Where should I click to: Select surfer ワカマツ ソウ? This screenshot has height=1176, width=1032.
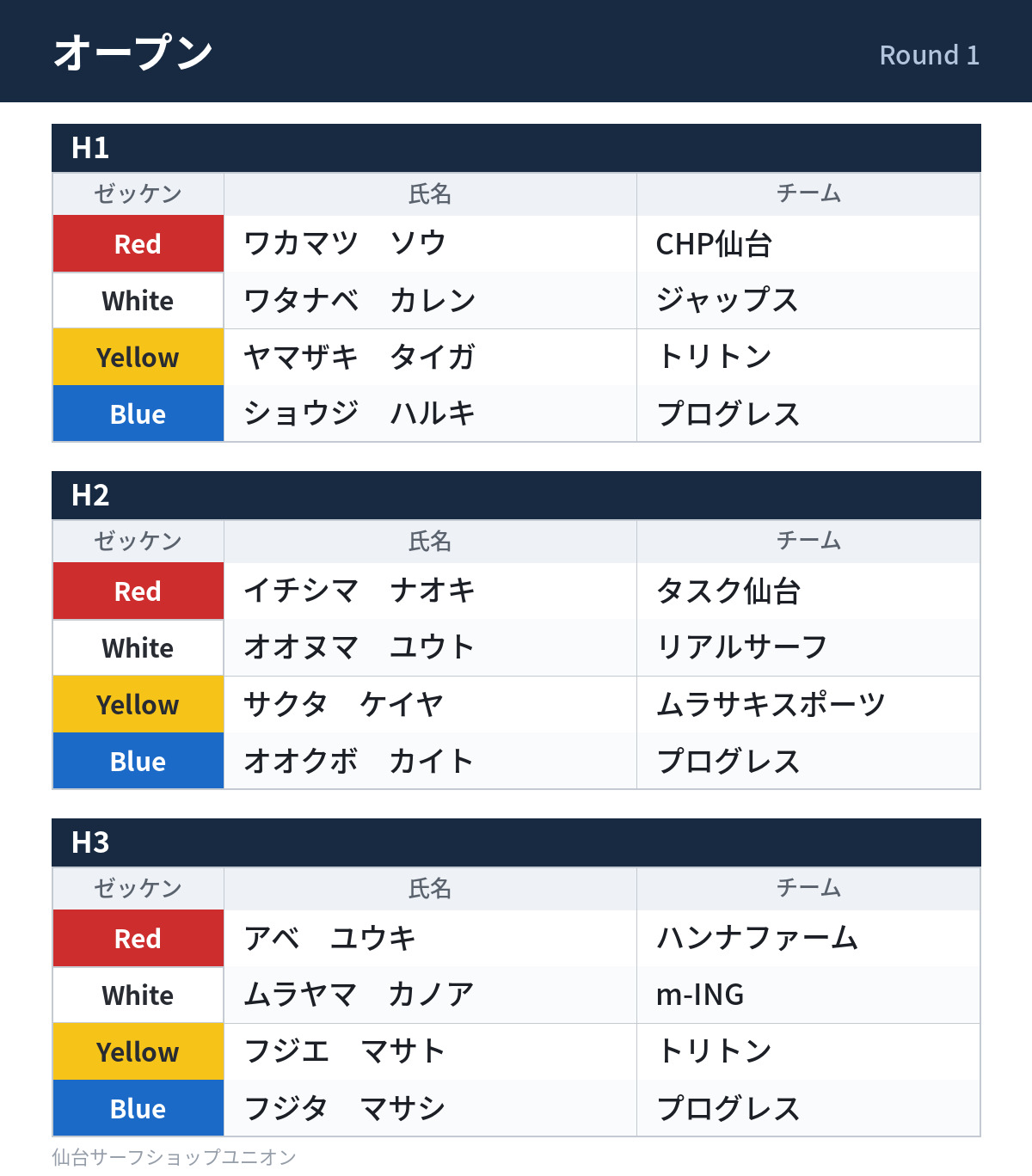[x=345, y=243]
